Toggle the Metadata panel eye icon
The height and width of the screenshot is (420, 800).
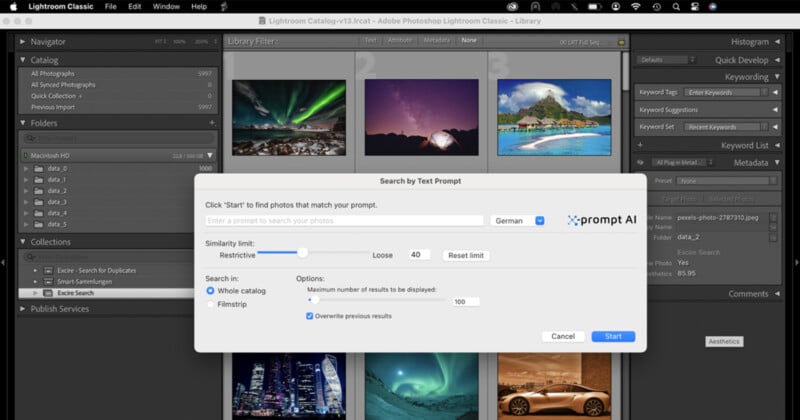[x=640, y=163]
